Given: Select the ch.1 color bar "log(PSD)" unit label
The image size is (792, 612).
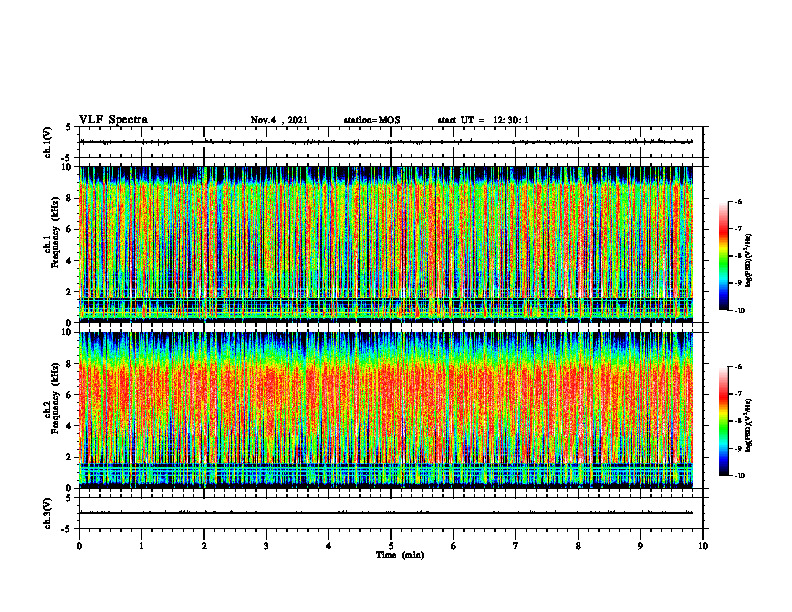Looking at the screenshot, I should coord(749,261).
